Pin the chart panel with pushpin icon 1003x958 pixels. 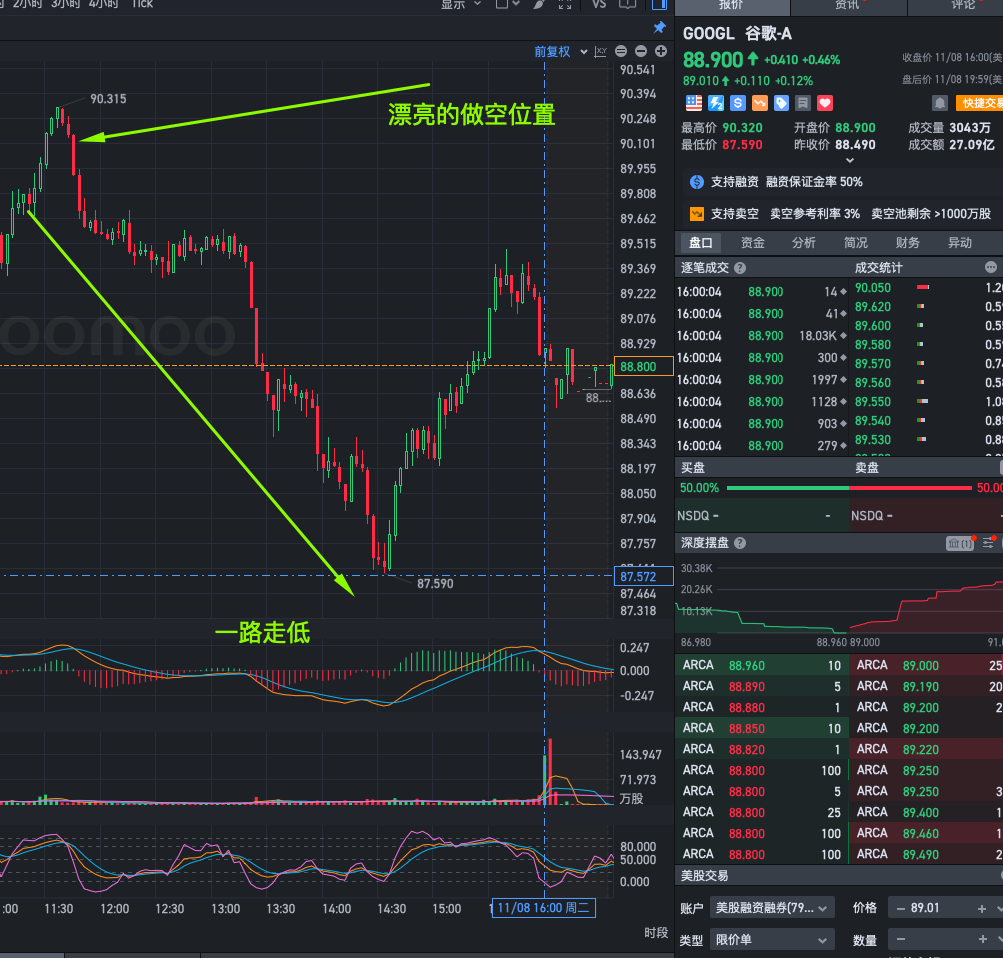tap(659, 27)
